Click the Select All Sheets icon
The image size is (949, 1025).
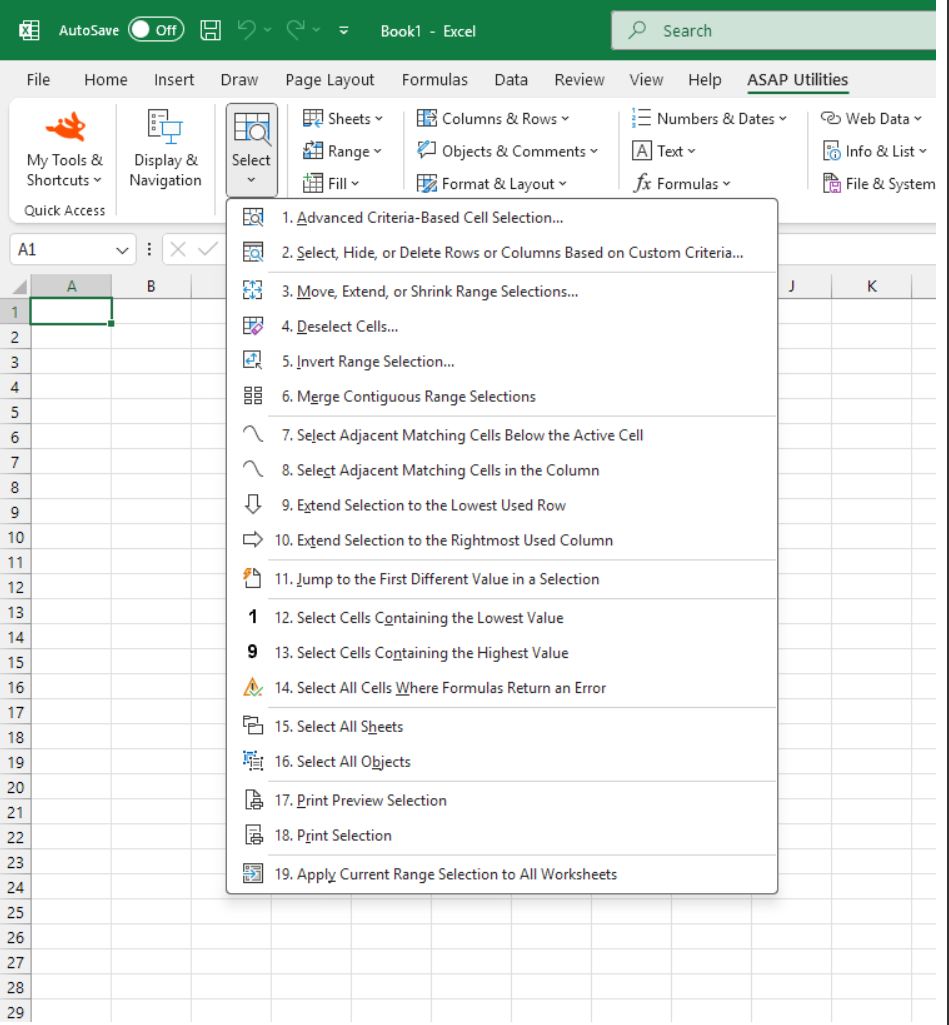253,727
